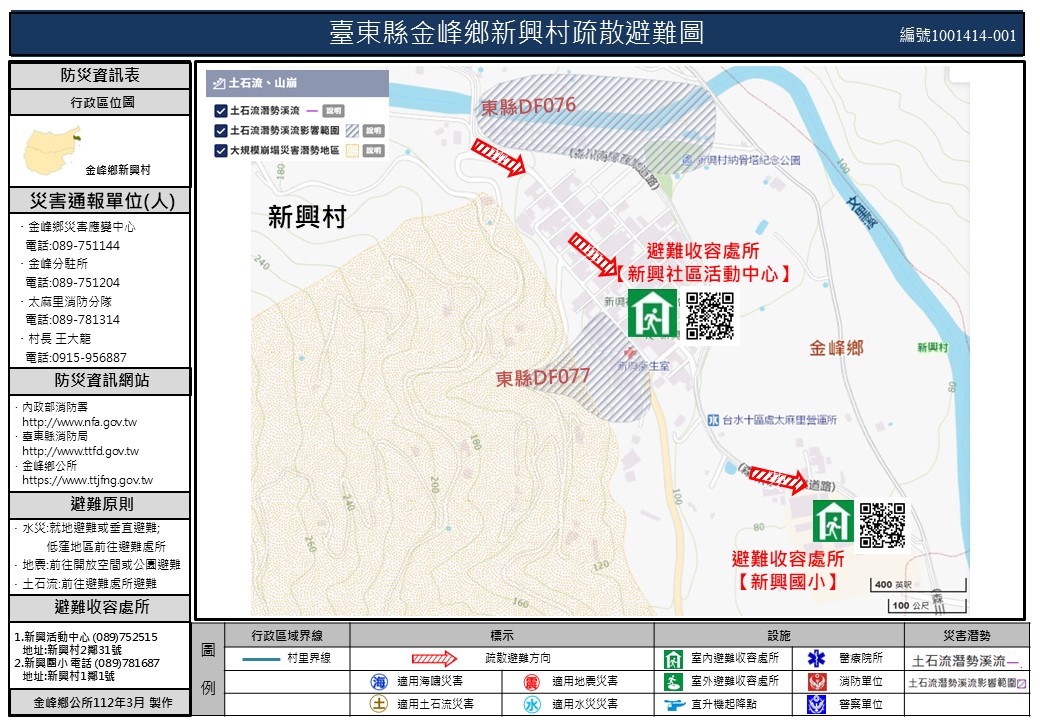Click 說明 button beside 土石流潛勢溪流
The height and width of the screenshot is (720, 1040).
tap(335, 111)
